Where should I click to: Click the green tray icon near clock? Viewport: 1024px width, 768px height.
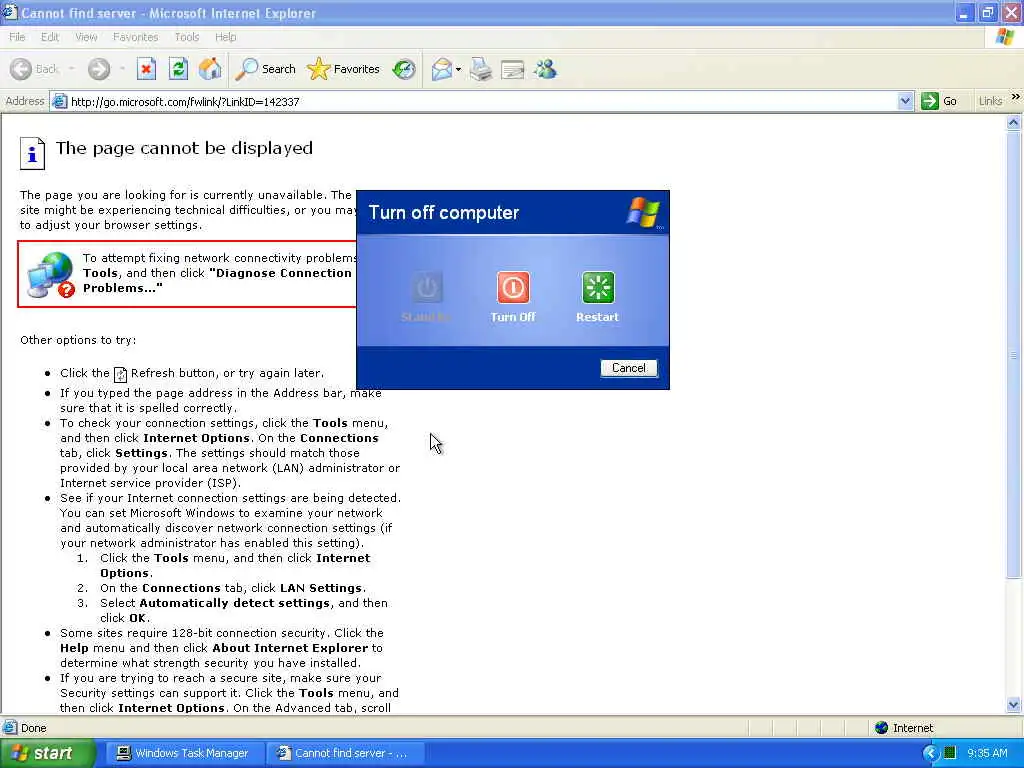click(950, 753)
